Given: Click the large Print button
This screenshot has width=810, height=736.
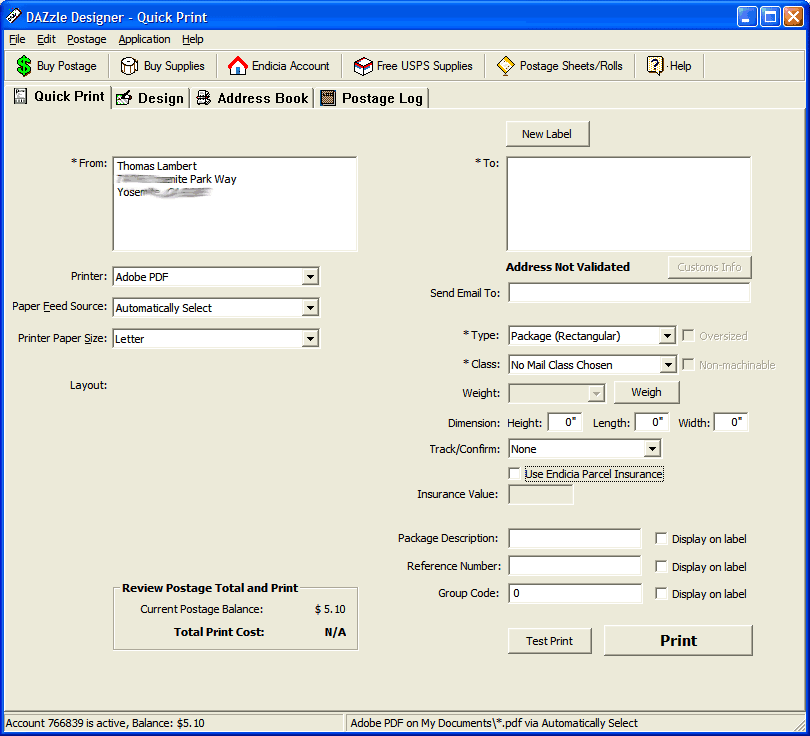Looking at the screenshot, I should point(678,640).
